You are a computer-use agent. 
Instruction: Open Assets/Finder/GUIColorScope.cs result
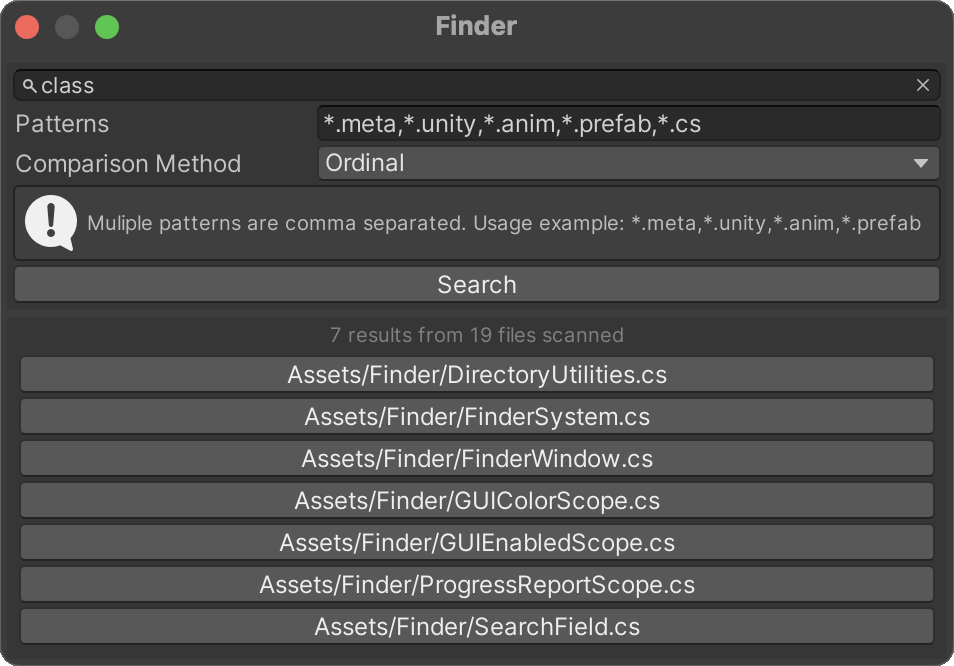pos(476,501)
